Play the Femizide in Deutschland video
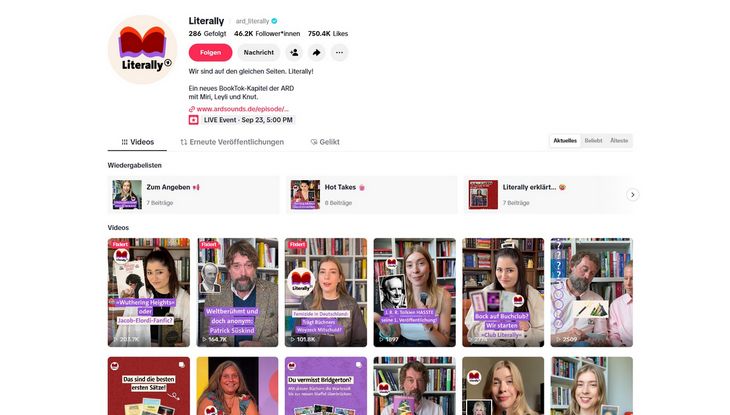 326,293
